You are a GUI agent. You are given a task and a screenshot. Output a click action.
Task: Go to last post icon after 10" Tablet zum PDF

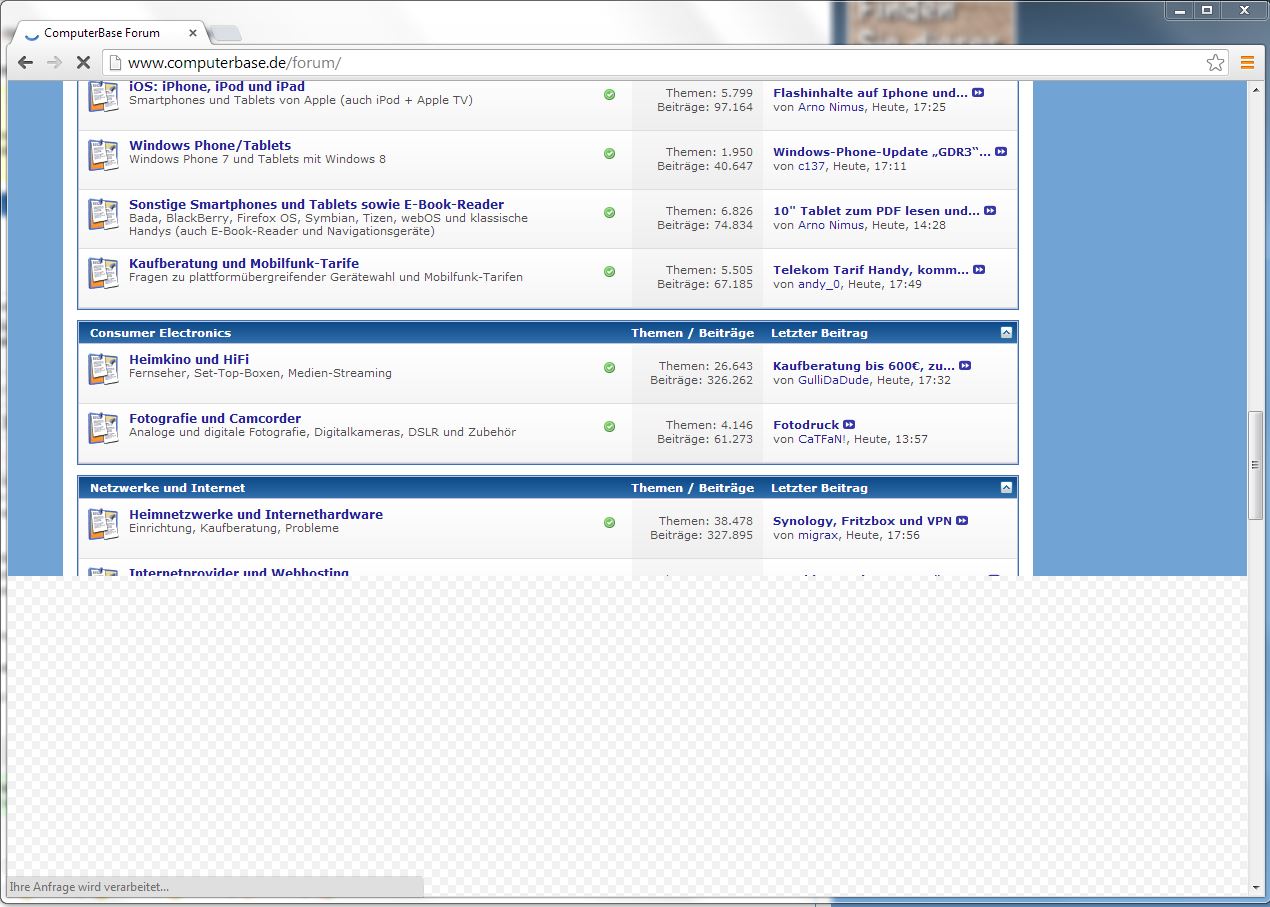click(x=990, y=211)
